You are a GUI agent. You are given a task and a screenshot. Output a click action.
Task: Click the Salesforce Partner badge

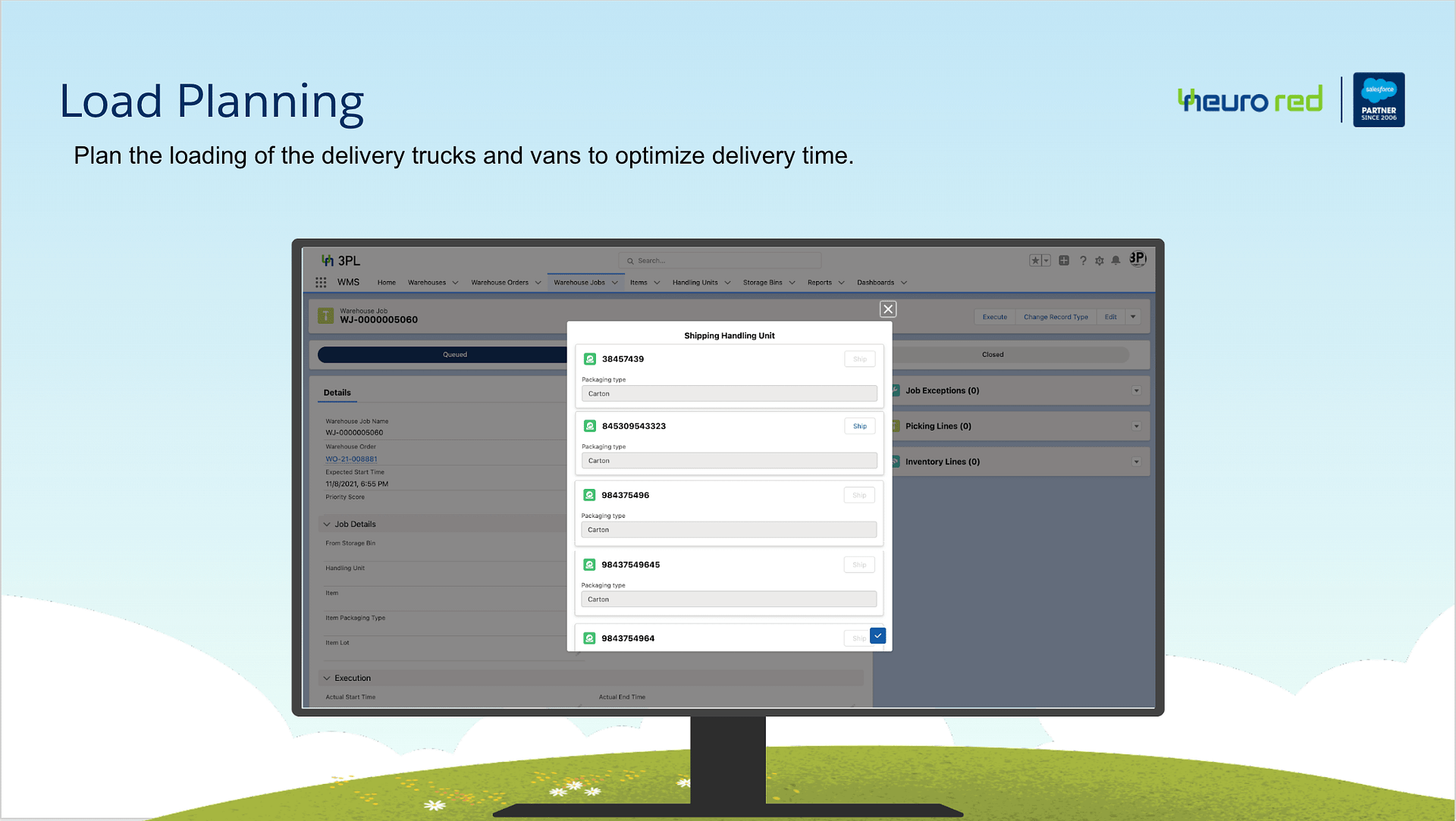coord(1379,100)
